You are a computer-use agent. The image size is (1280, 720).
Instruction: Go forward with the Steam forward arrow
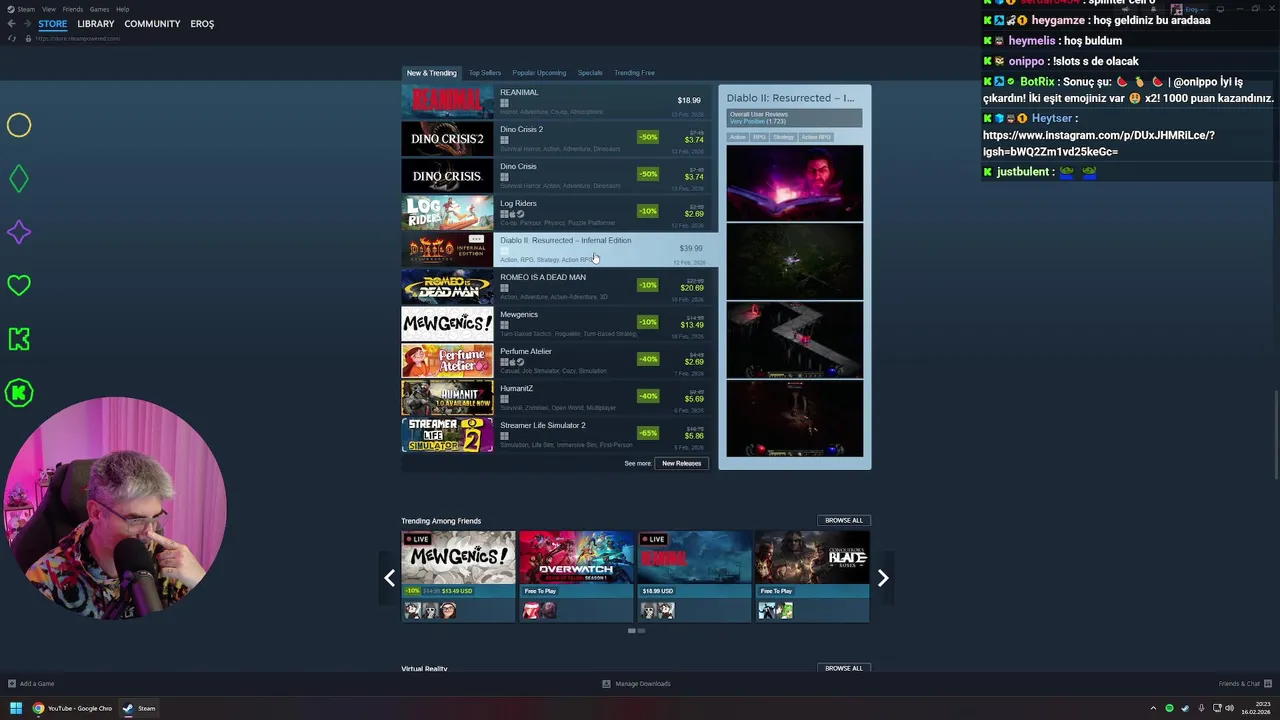[x=26, y=23]
